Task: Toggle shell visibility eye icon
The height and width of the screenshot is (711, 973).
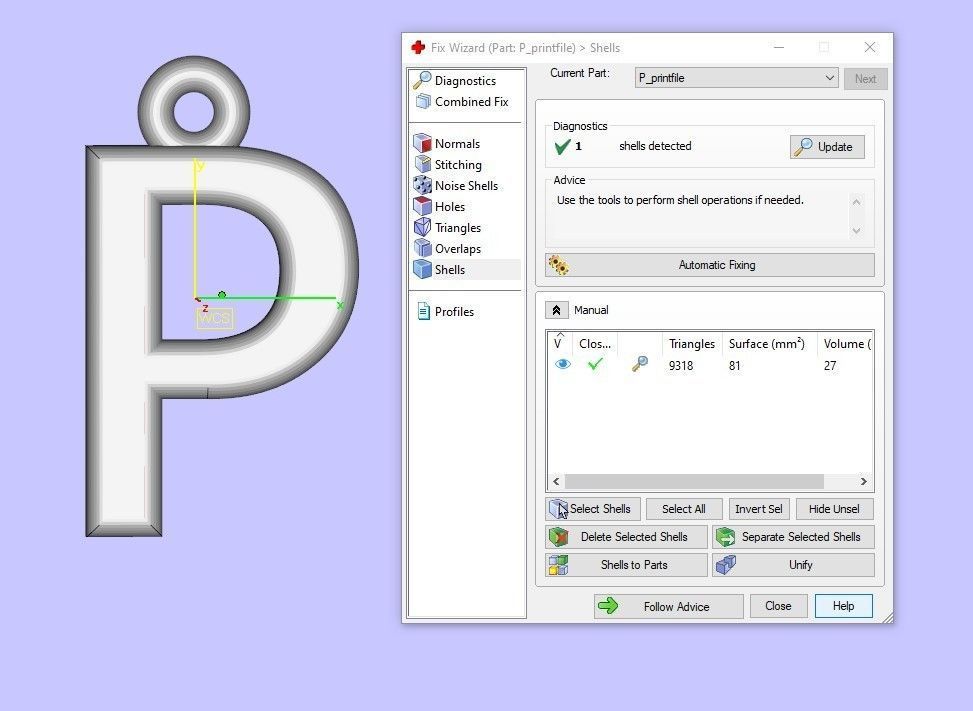Action: [563, 364]
